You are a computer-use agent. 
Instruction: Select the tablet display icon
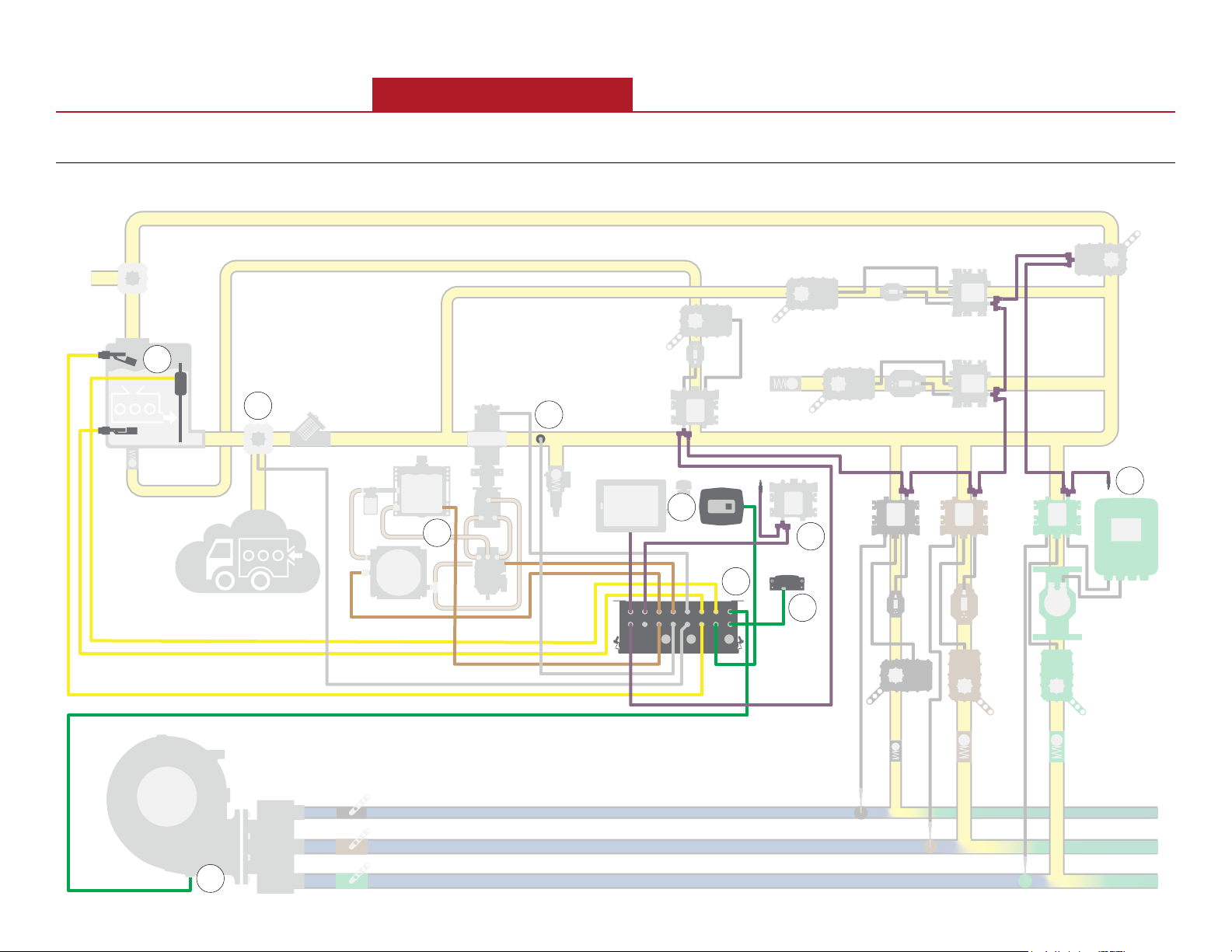pos(630,506)
